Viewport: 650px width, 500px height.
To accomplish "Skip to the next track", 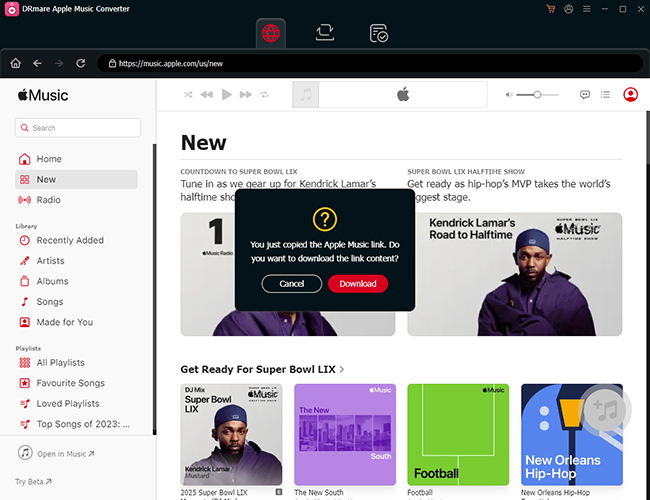I will [246, 95].
